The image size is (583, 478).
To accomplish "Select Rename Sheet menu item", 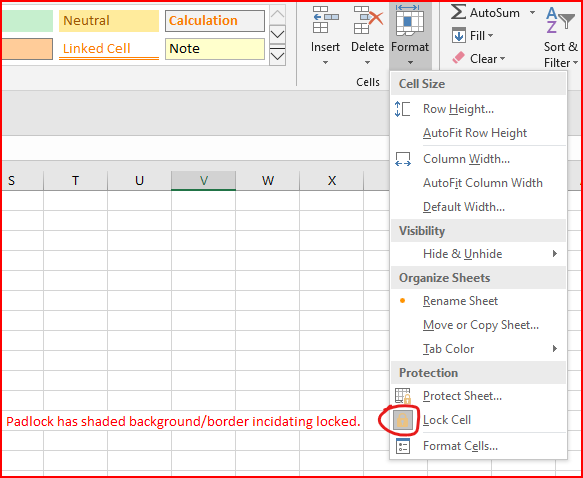I will (479, 301).
